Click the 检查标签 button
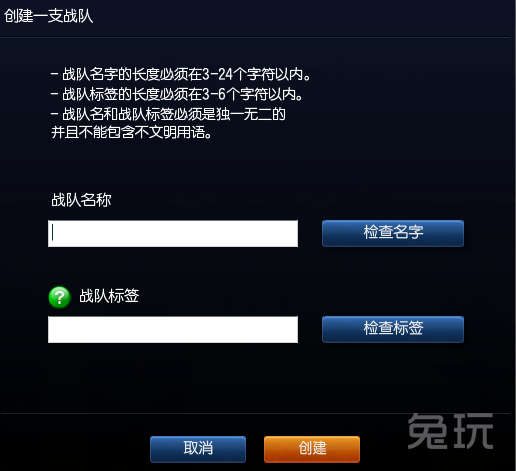Screen dimensions: 516x471 [393, 329]
